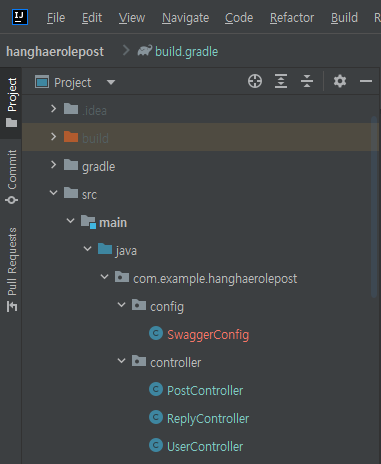Viewport: 381px width, 464px height.
Task: Click the main module folder icon
Action: [x=88, y=221]
